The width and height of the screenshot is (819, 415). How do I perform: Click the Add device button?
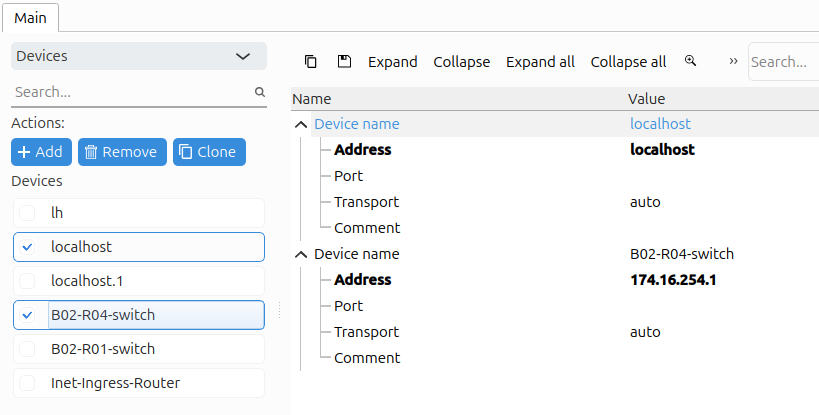pyautogui.click(x=41, y=152)
